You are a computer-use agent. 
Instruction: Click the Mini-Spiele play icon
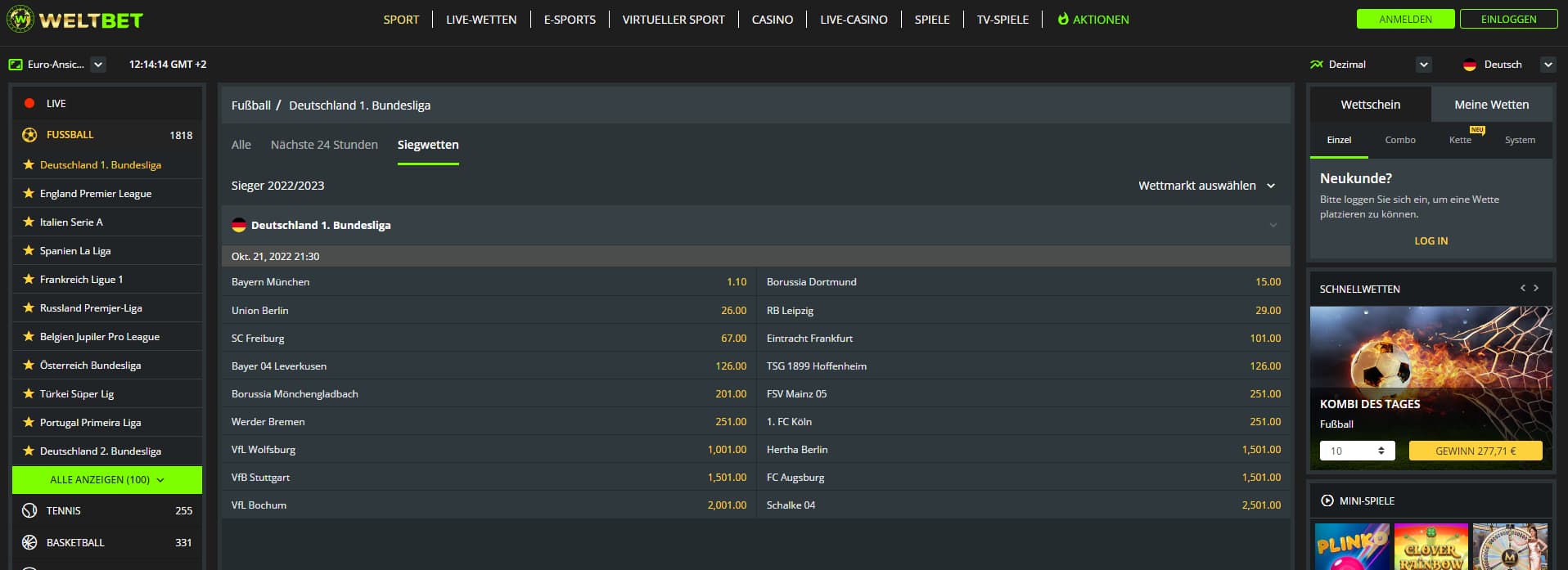[1327, 500]
